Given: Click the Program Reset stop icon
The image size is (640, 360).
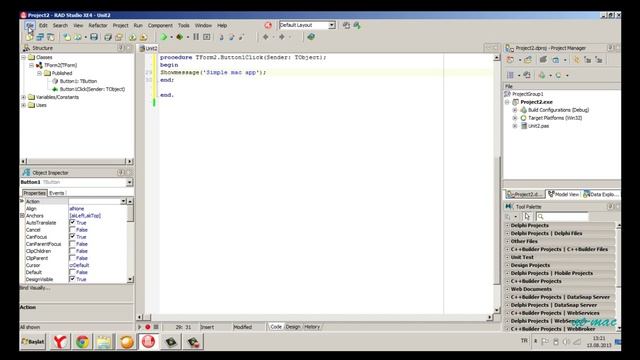Looking at the screenshot, I should pyautogui.click(x=207, y=37).
